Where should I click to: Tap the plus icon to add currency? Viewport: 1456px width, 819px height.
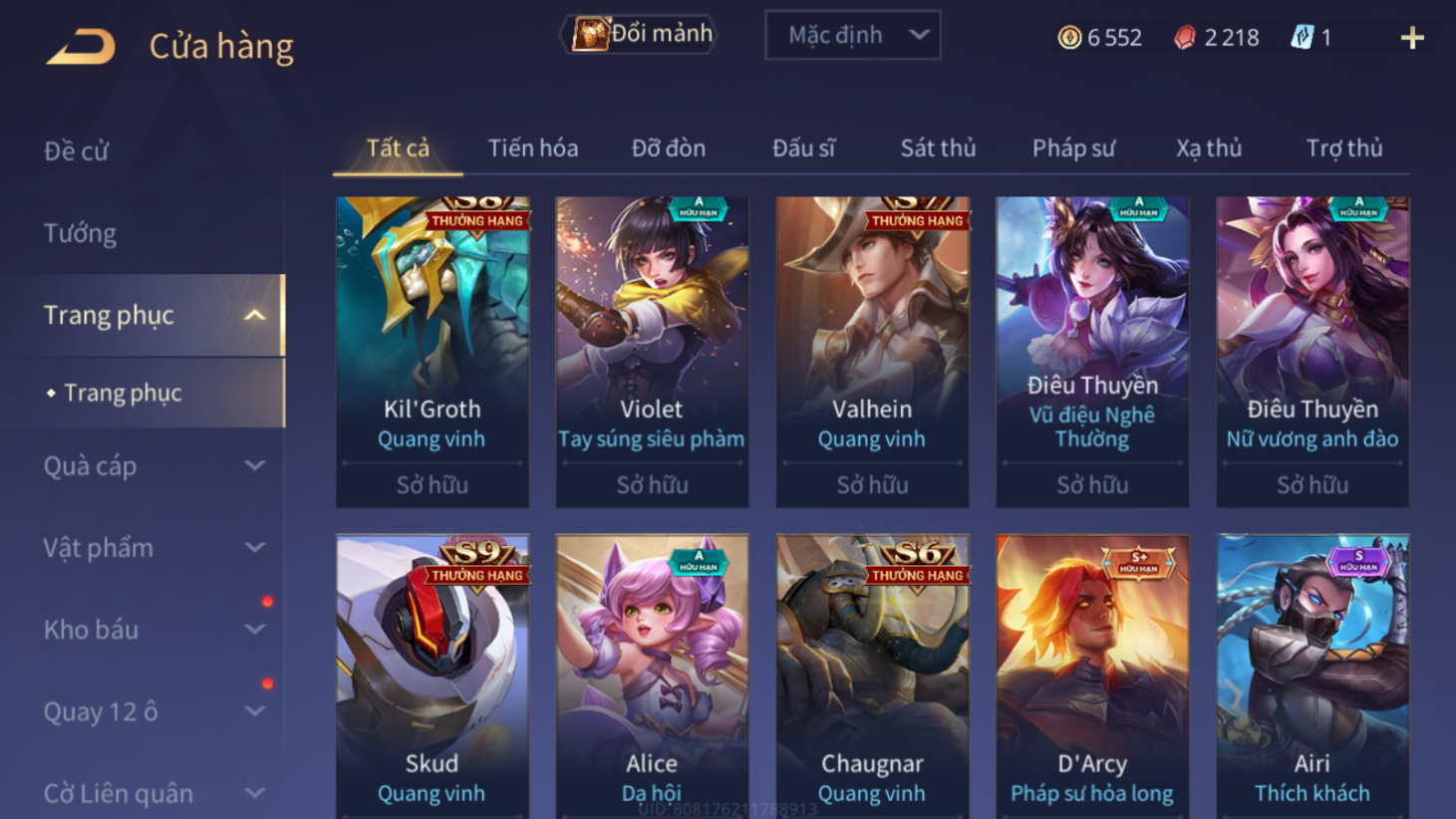tap(1411, 38)
